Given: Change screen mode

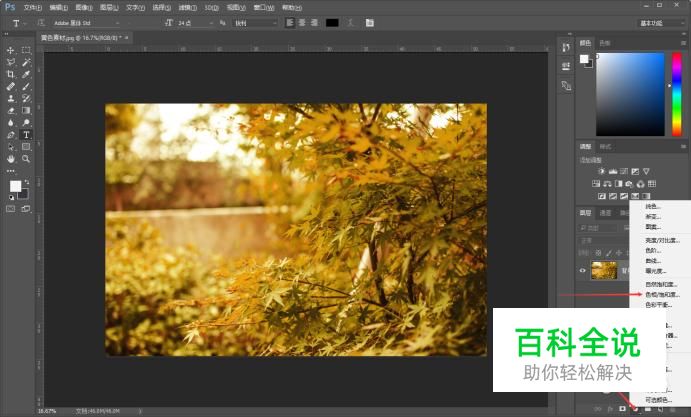Looking at the screenshot, I should 26,209.
